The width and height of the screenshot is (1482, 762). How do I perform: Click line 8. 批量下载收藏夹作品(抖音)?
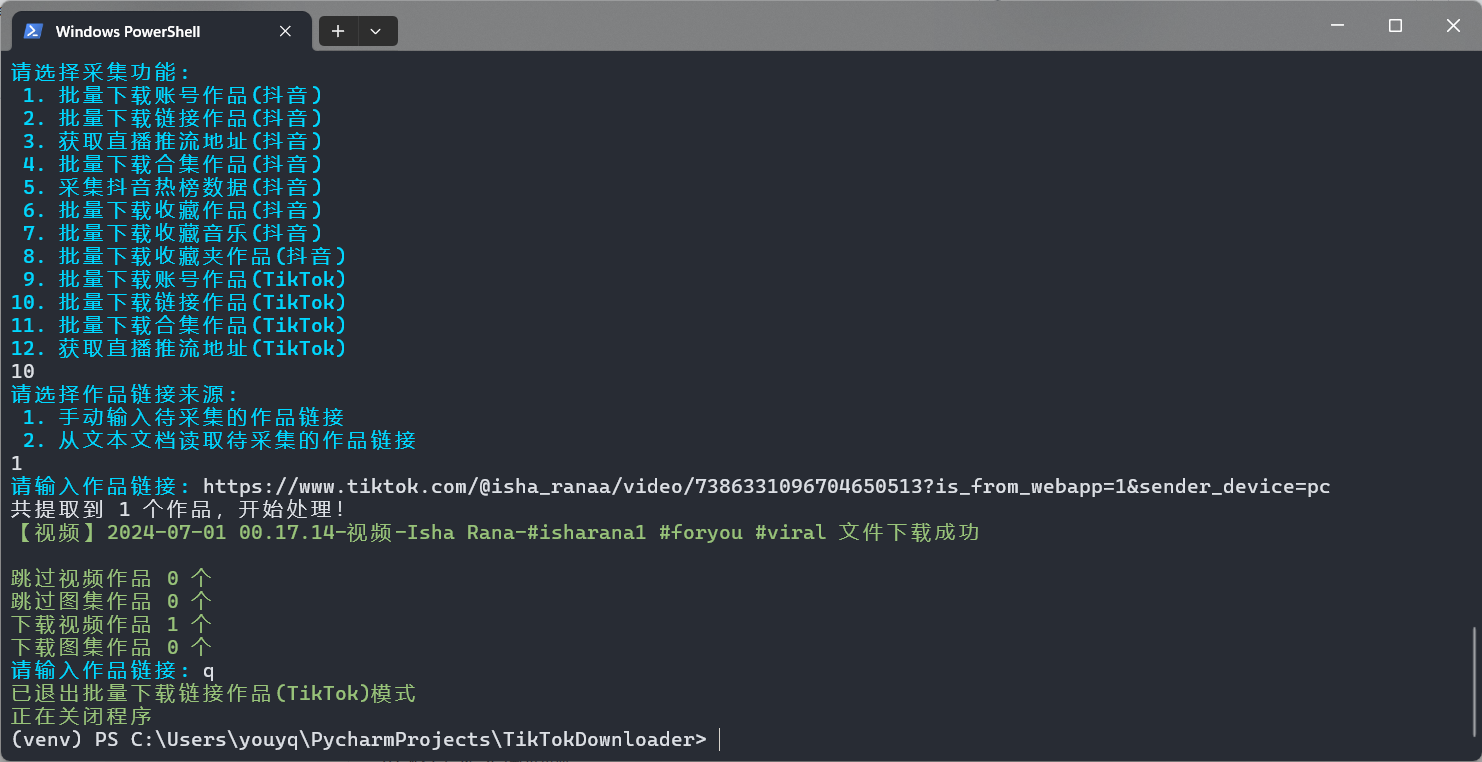click(x=184, y=256)
